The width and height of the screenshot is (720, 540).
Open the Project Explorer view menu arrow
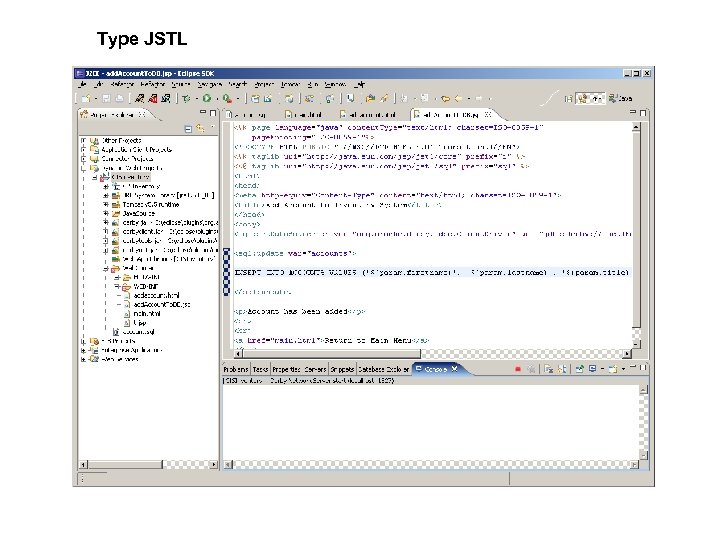(x=212, y=127)
